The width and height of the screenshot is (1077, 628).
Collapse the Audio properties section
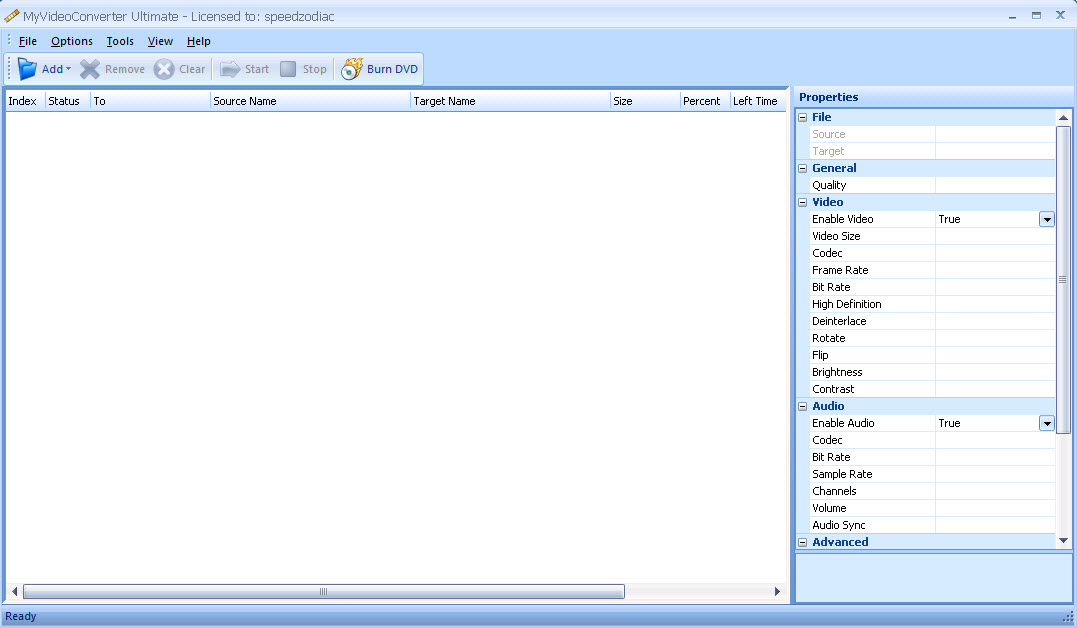click(802, 406)
